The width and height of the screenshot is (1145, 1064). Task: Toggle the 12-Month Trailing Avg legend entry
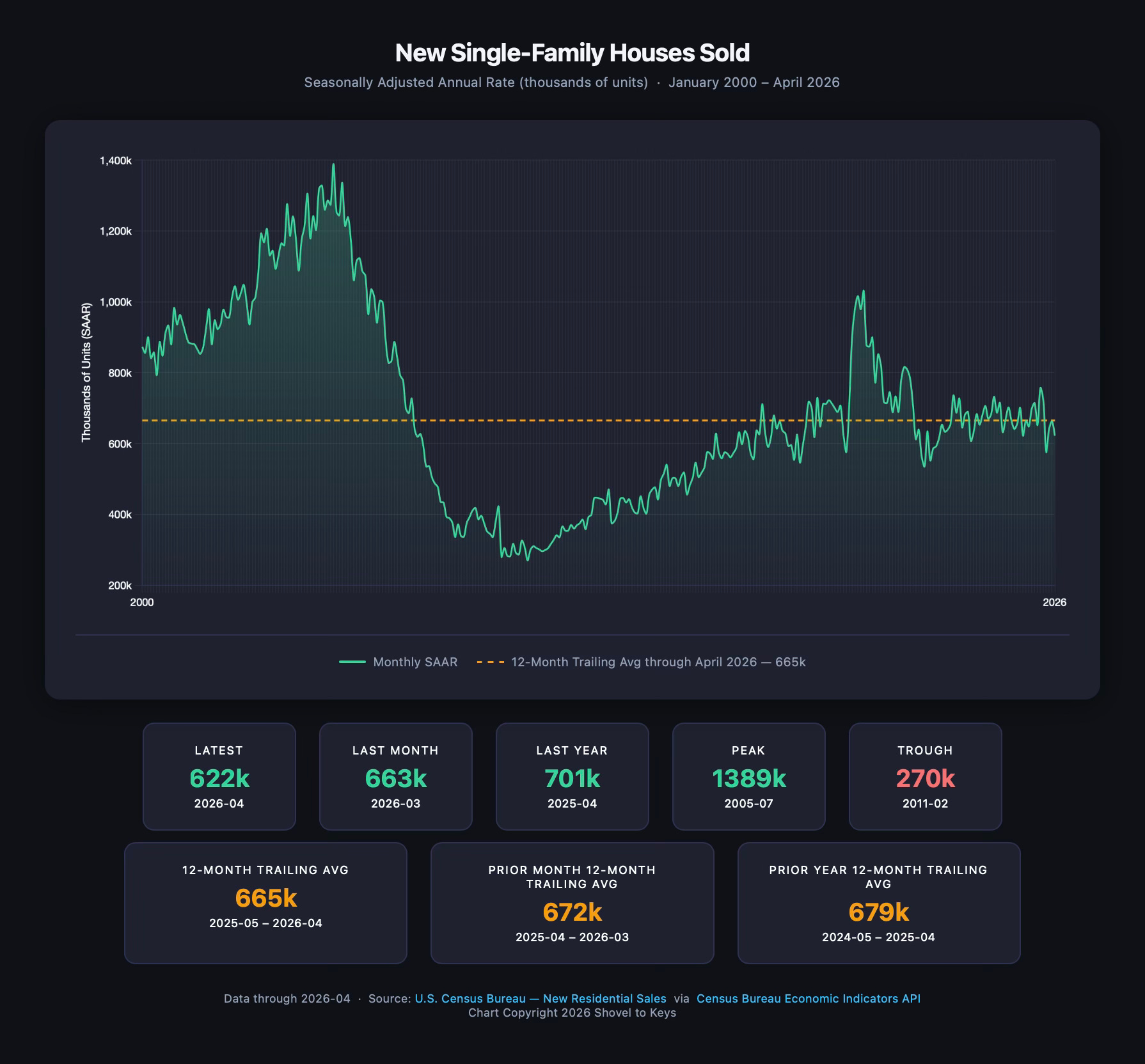tap(641, 662)
